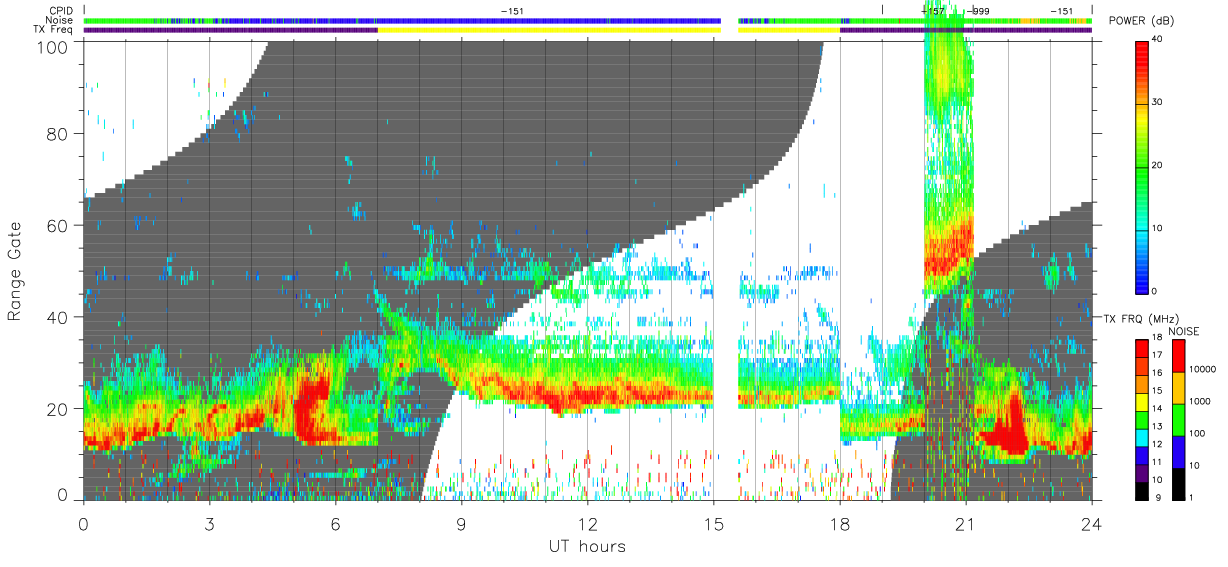This screenshot has height=567, width=1228.
Task: Click the y-axis tick label '20'
Action: [58, 409]
